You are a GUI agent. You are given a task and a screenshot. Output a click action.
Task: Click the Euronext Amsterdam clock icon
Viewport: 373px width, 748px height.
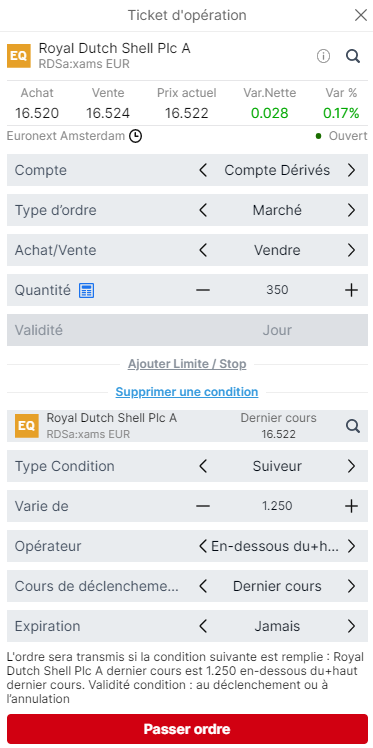tap(135, 136)
